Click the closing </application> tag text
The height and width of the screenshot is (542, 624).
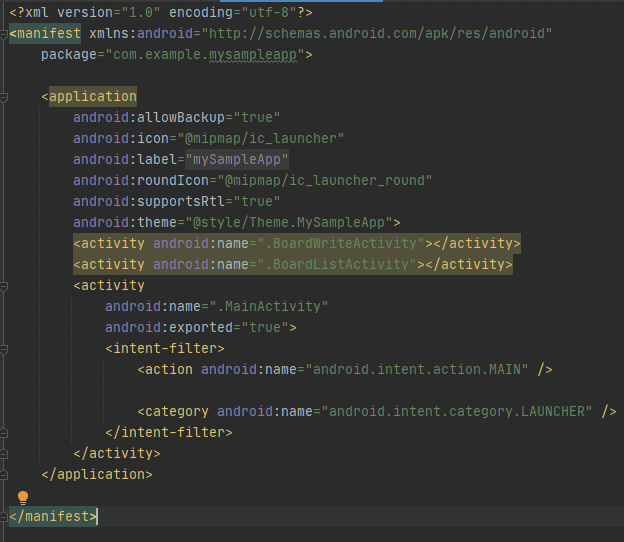(97, 474)
